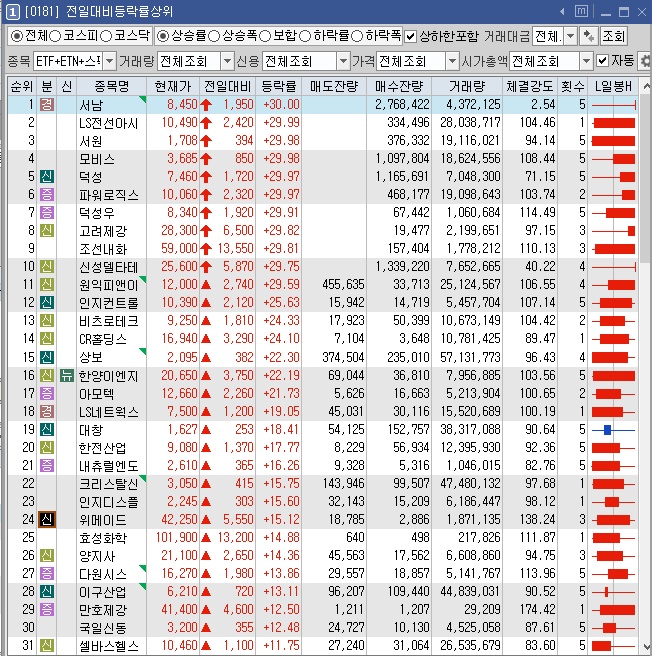Open the 신용 전체조회 dropdown

pos(343,62)
